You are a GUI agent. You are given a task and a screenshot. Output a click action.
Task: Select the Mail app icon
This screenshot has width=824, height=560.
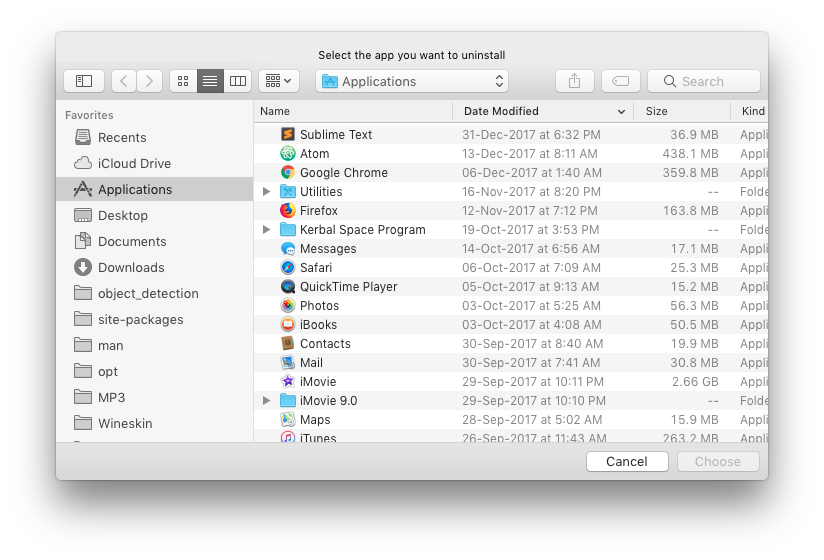pos(287,362)
